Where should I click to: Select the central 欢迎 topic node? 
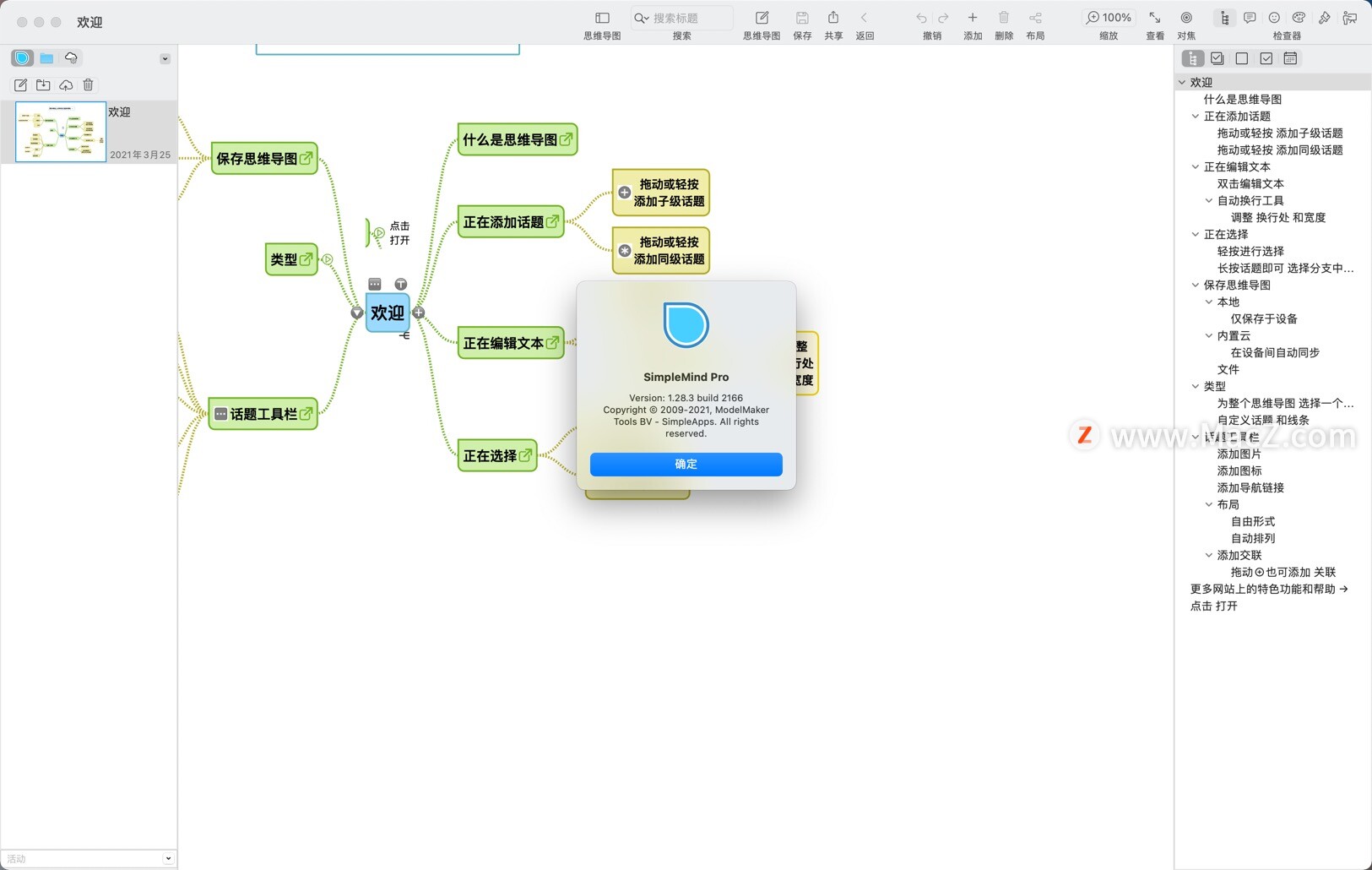pos(388,313)
